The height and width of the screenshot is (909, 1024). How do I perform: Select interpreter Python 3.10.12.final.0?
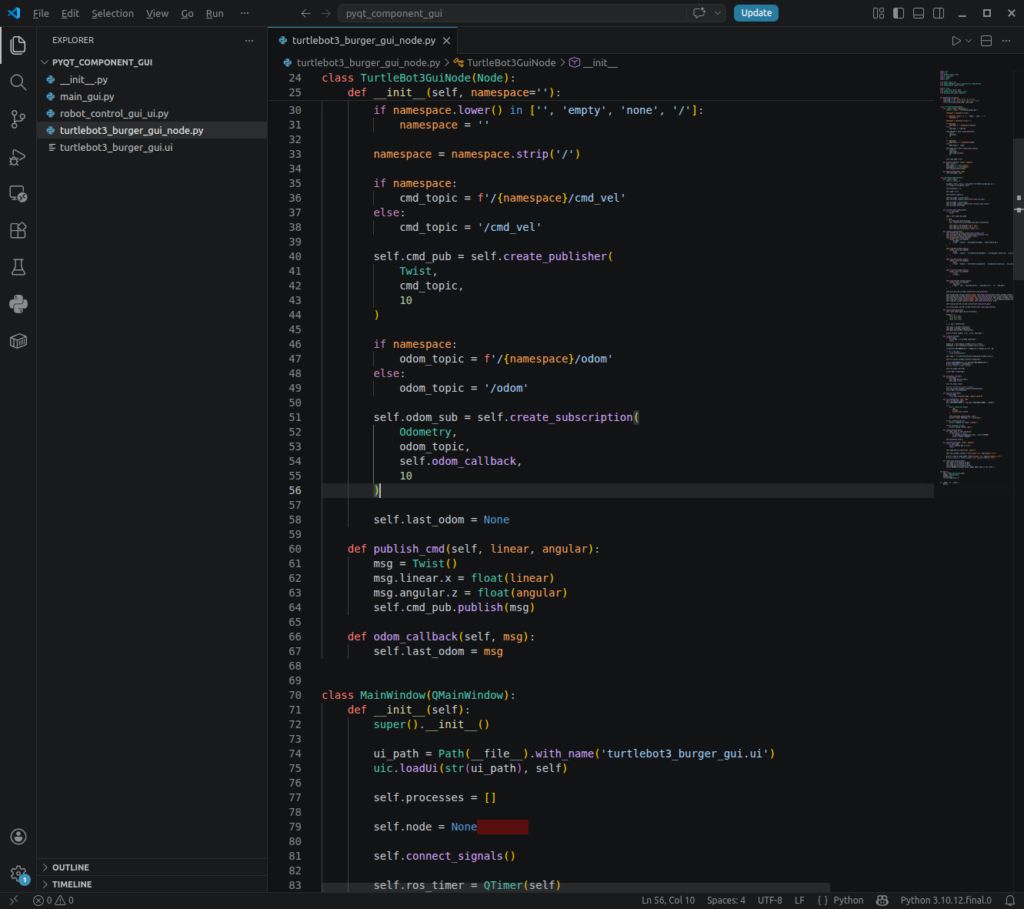coord(946,900)
